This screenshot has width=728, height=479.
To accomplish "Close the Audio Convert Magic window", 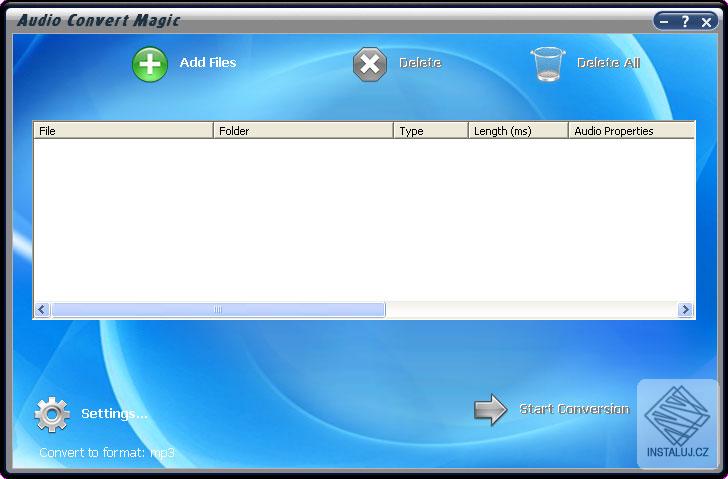I will pos(707,22).
